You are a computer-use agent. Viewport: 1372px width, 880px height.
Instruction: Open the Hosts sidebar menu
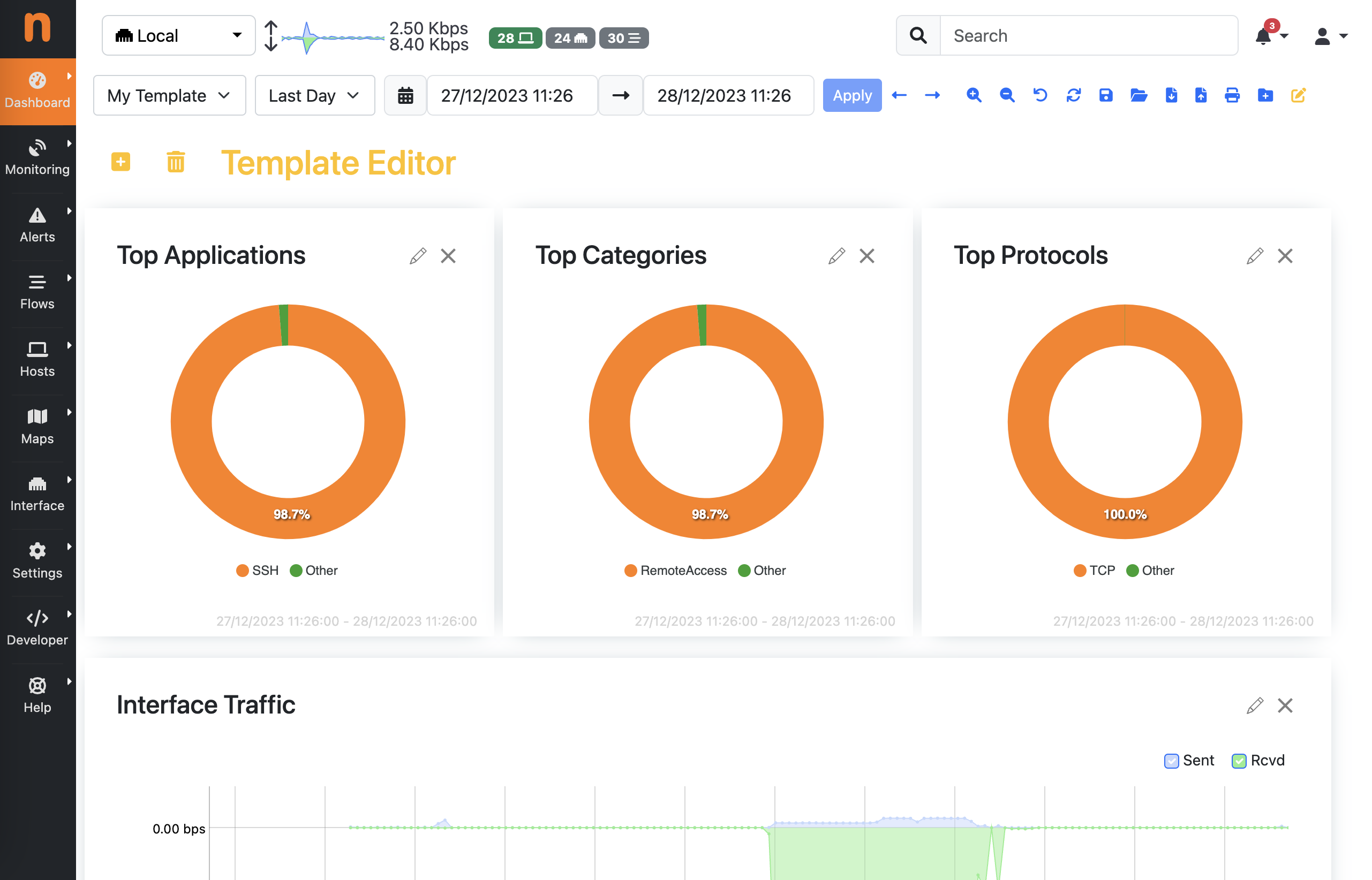tap(37, 360)
